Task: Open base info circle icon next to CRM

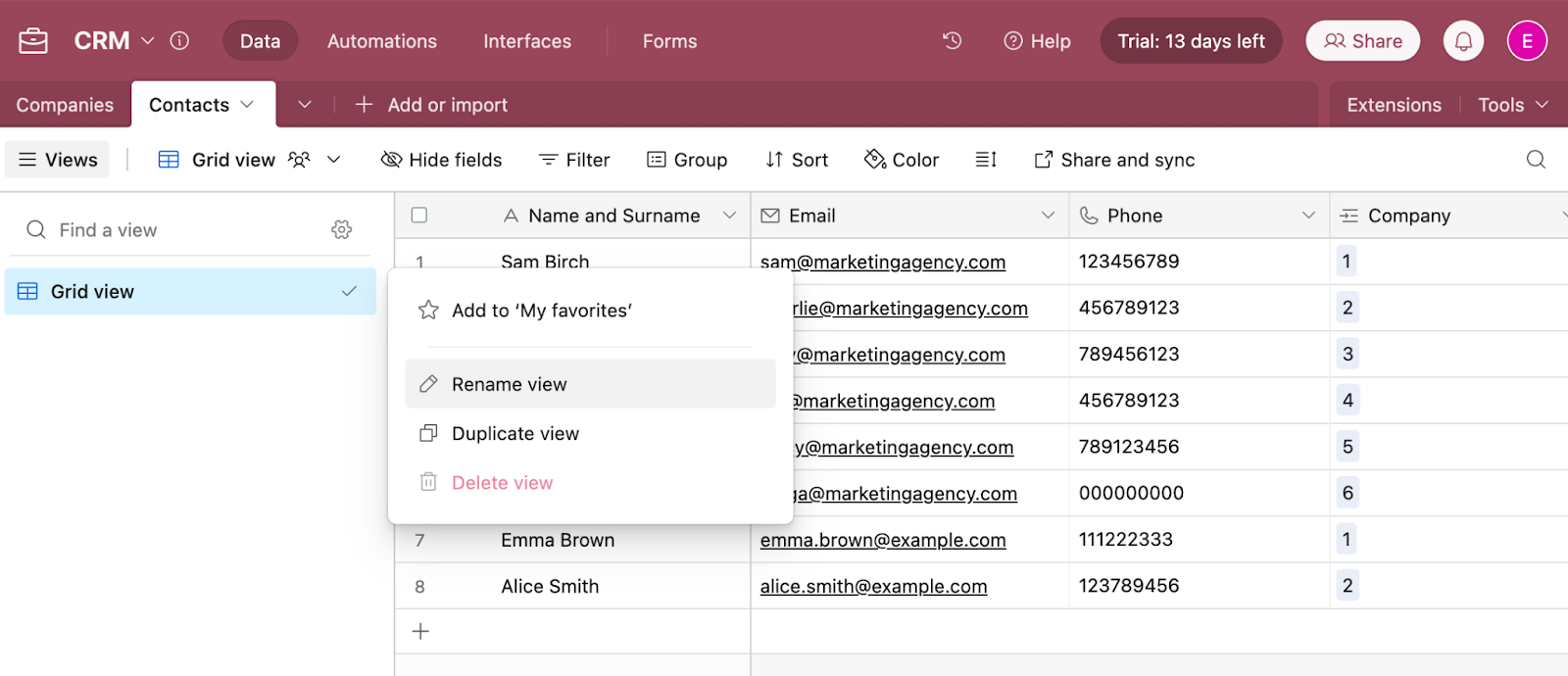Action: 179,40
